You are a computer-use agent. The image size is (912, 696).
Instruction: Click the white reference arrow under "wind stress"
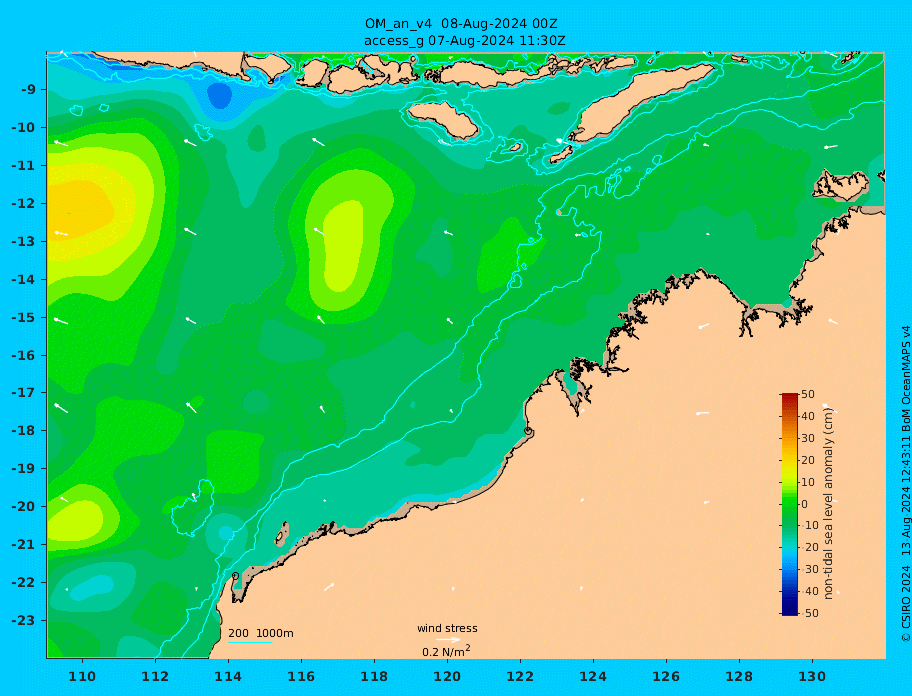pos(448,640)
